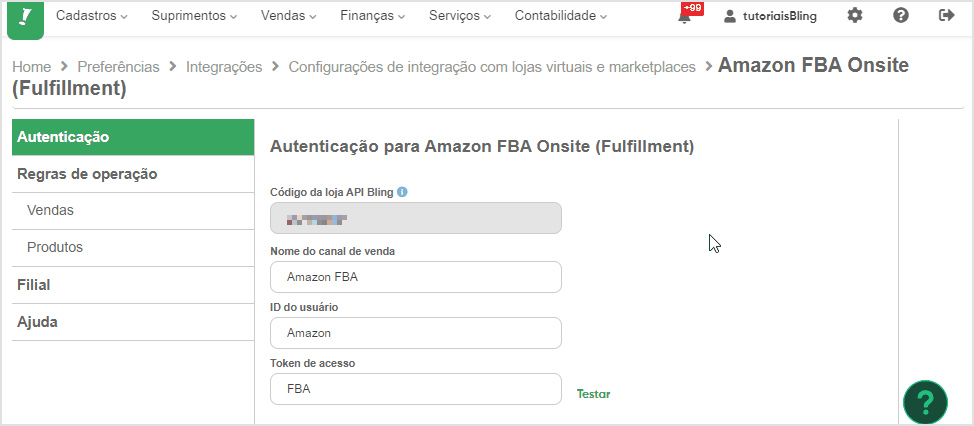
Task: Click the Testar link
Action: 593,394
